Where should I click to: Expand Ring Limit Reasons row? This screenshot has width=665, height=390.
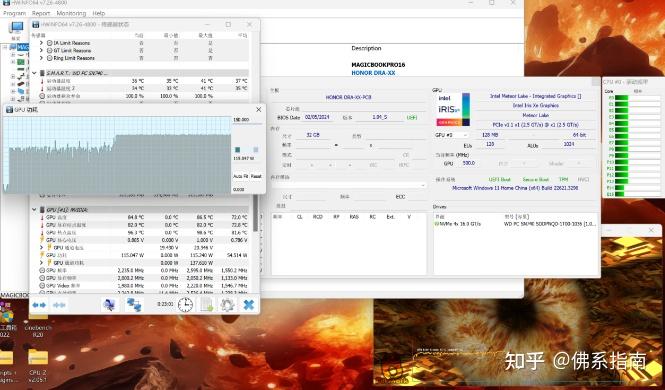pos(41,58)
